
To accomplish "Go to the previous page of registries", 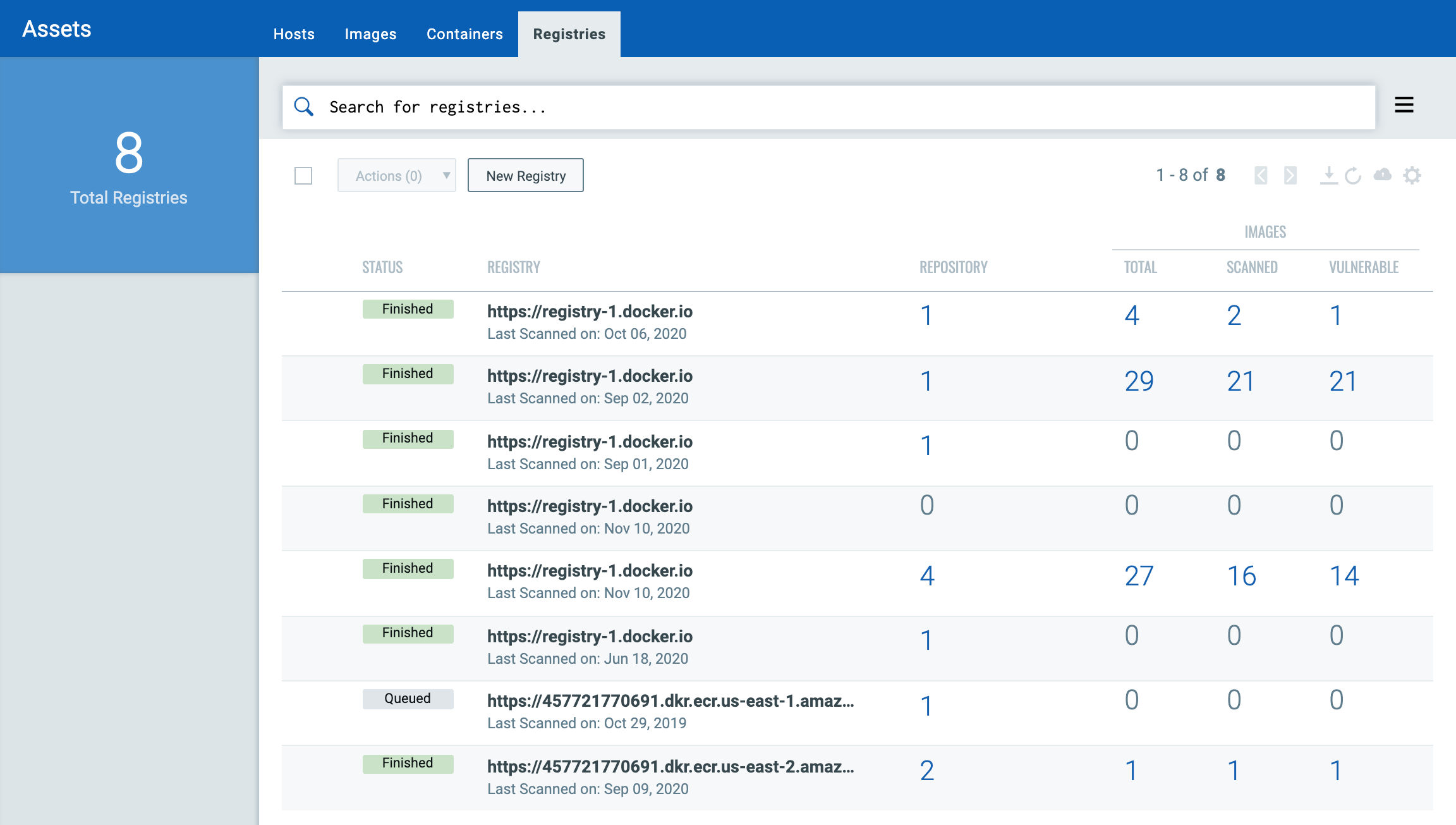I will tap(1261, 175).
